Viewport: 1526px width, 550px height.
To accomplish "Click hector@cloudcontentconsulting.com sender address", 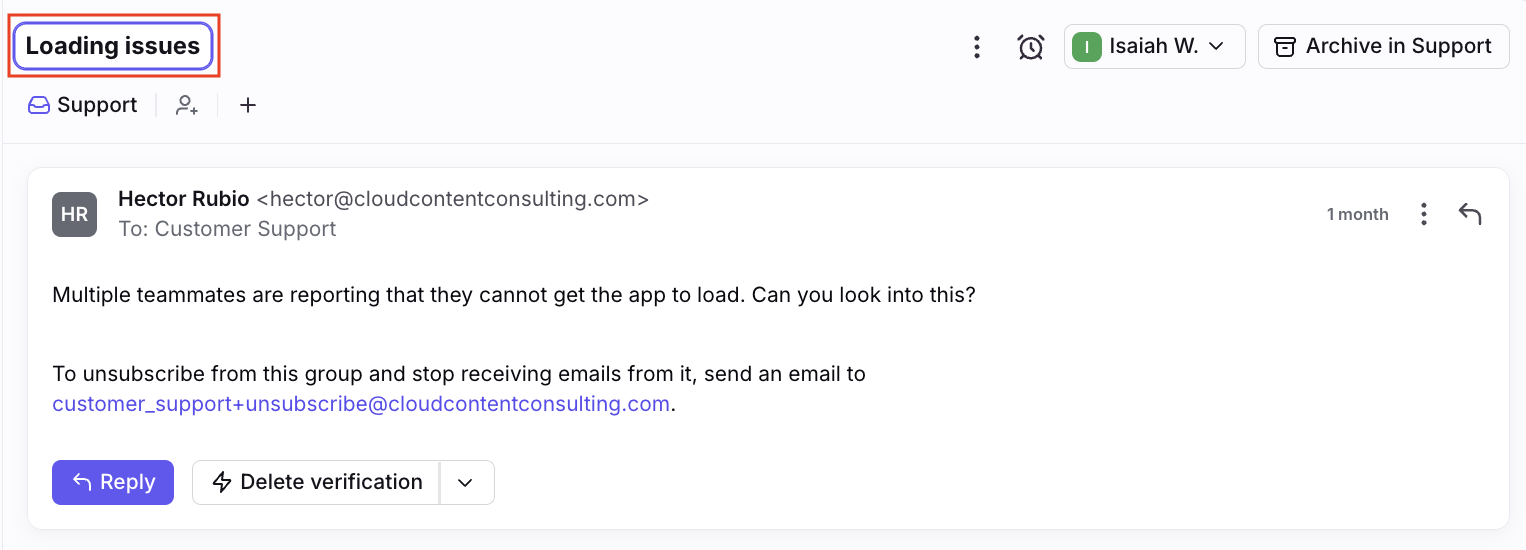I will [453, 199].
